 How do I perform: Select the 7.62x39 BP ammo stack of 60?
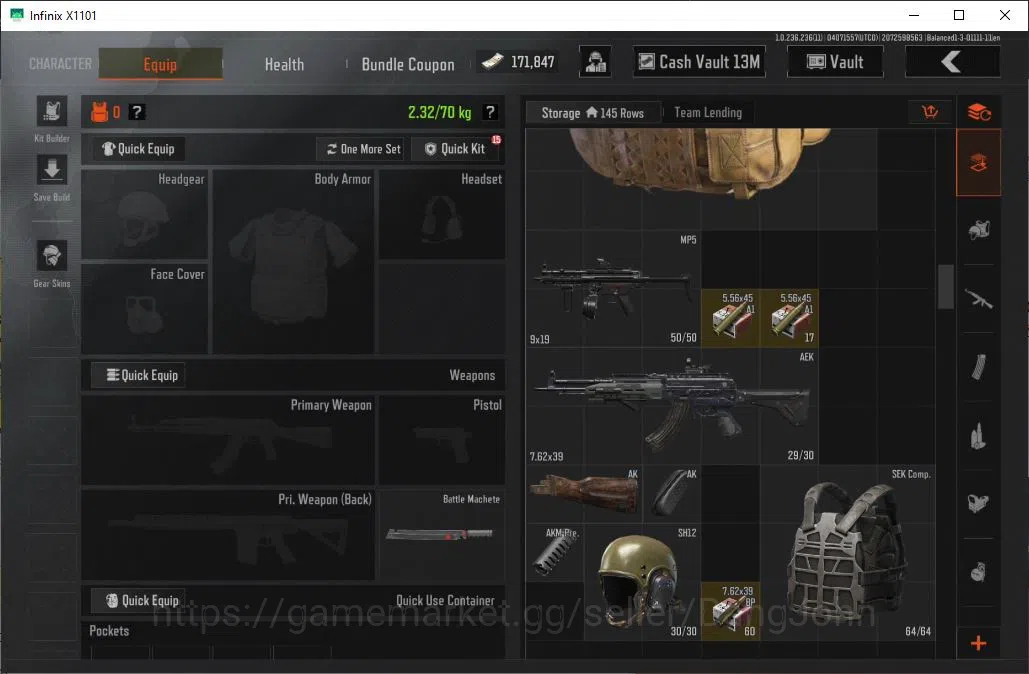click(x=731, y=611)
